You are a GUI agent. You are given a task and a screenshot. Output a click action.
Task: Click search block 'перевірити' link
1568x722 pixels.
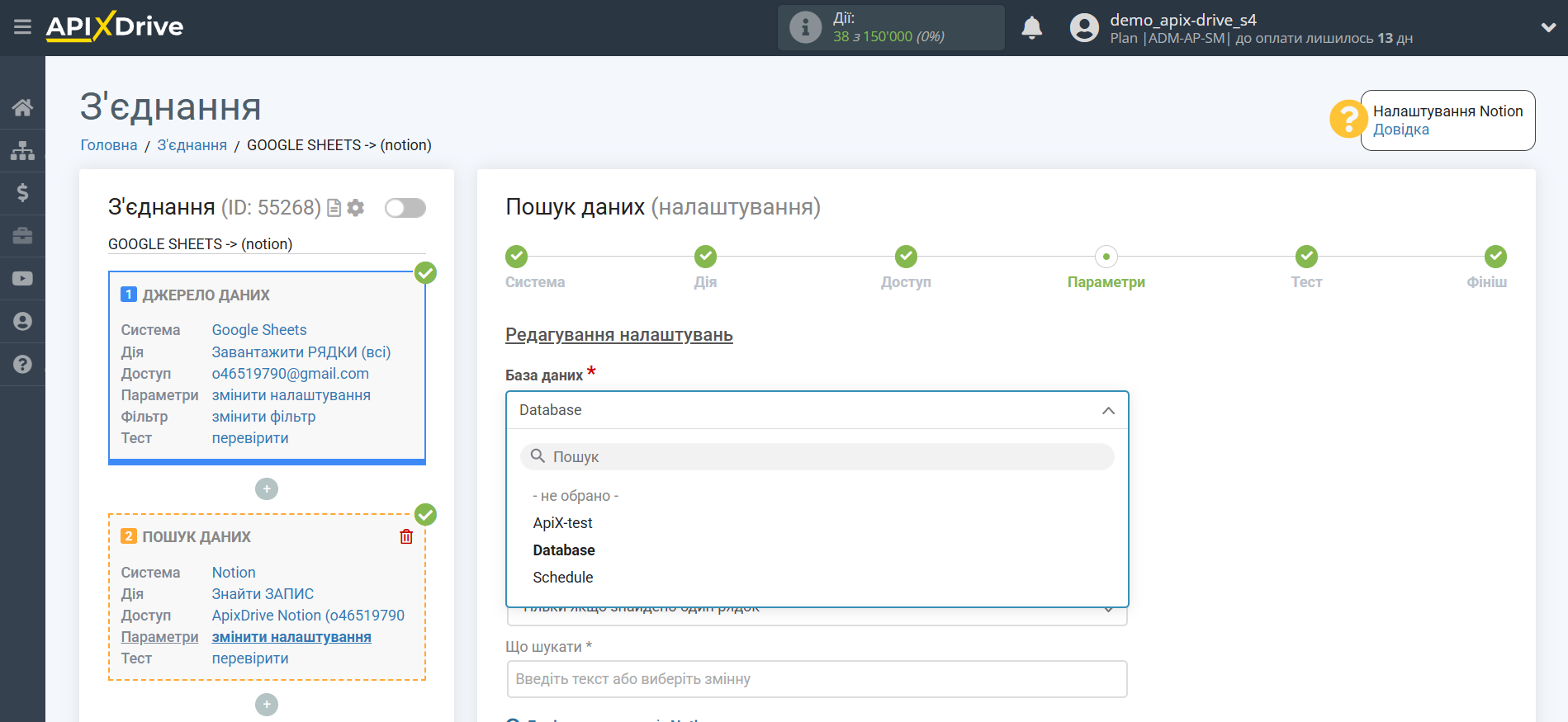pos(250,658)
